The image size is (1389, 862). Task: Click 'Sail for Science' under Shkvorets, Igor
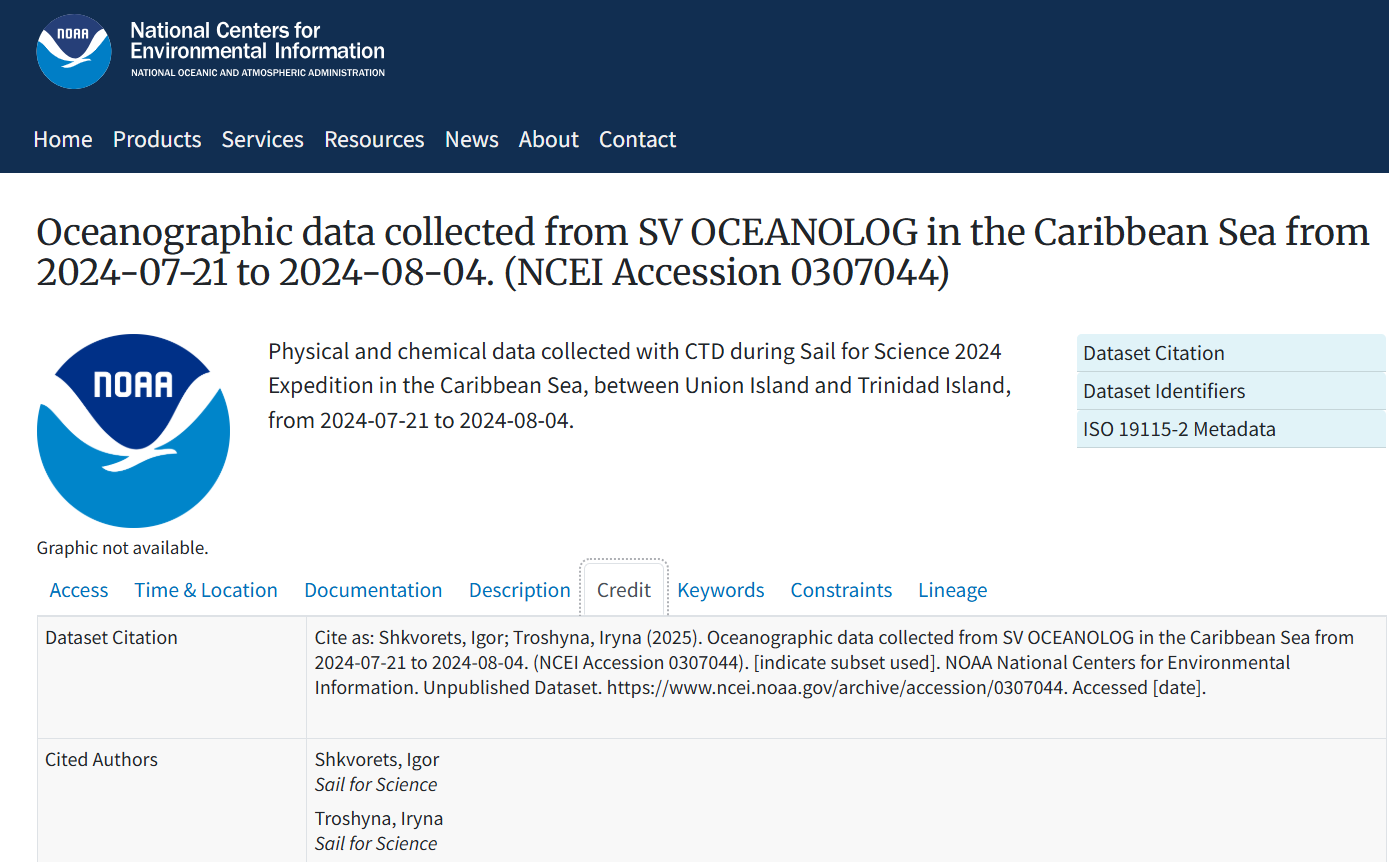(x=376, y=785)
